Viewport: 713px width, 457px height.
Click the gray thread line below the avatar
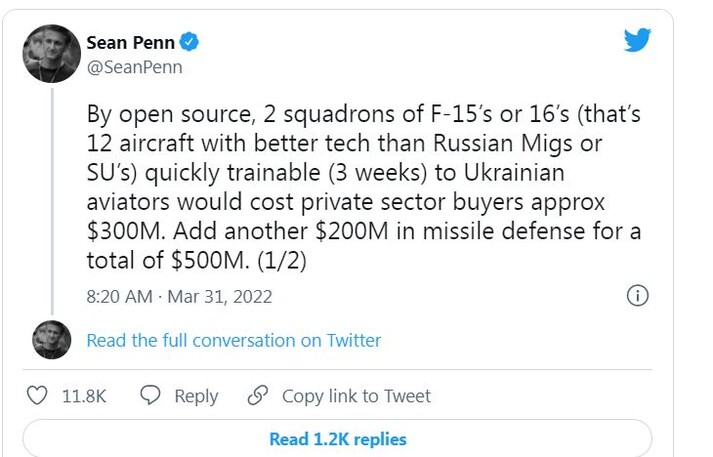pos(51,200)
